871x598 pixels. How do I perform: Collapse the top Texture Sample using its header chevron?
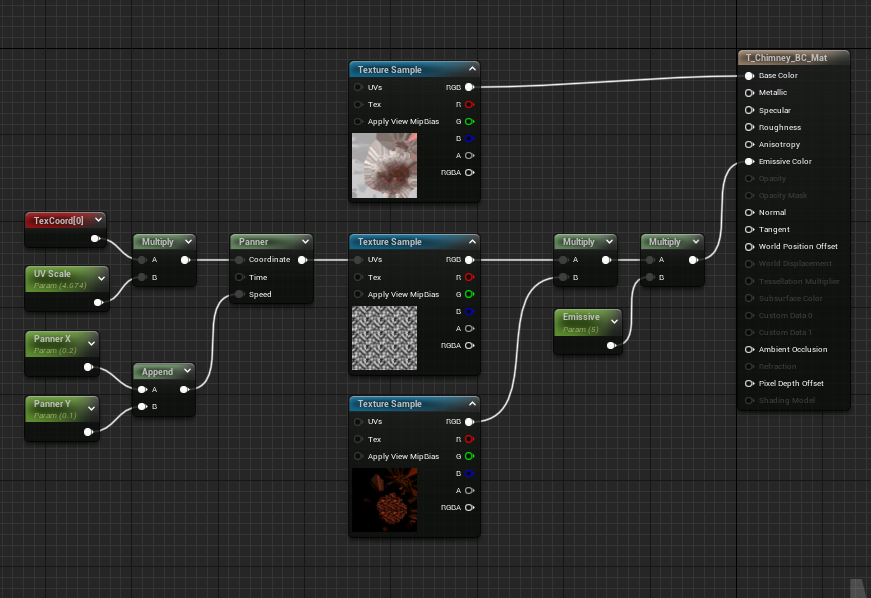coord(470,69)
